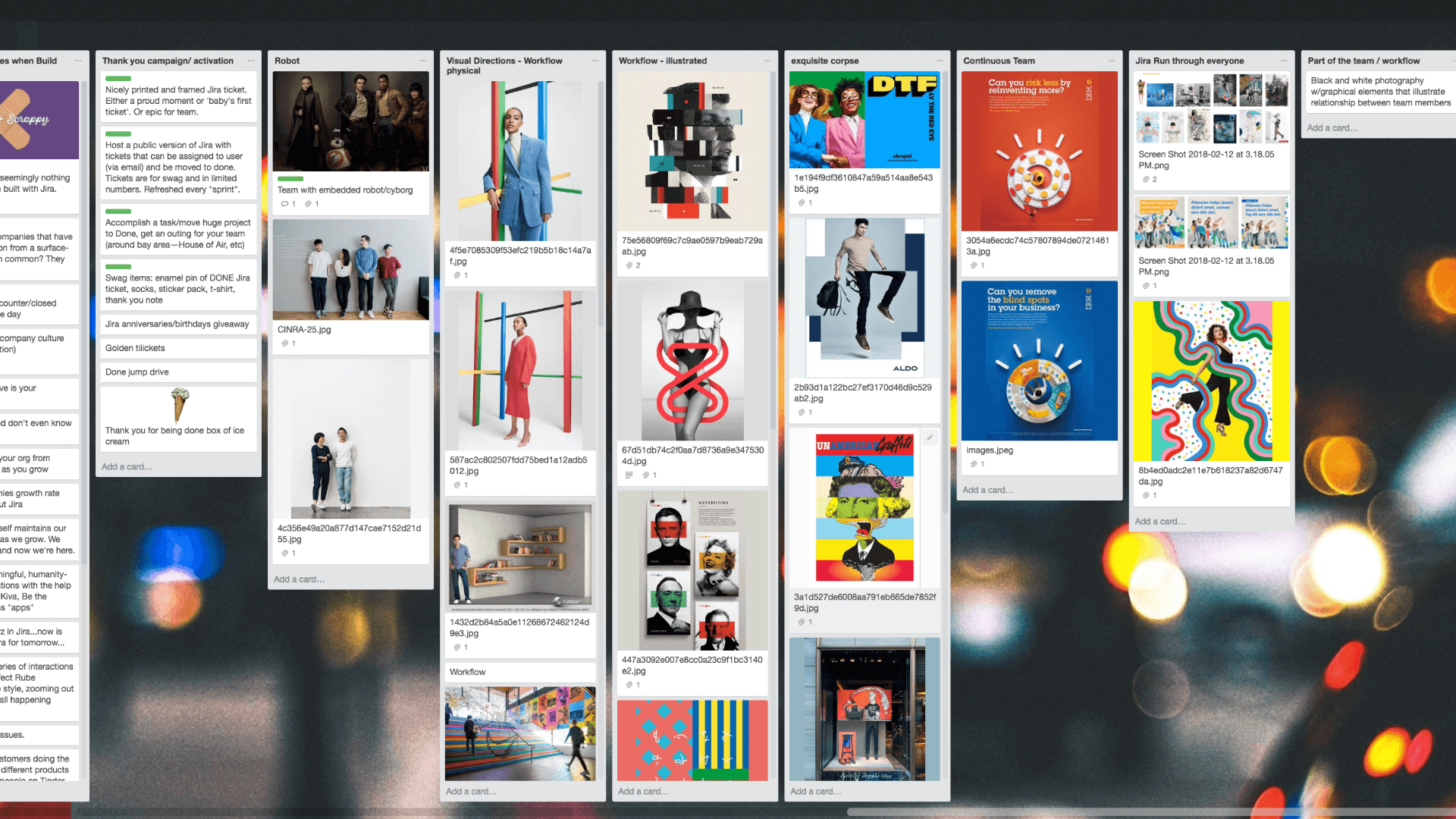
Task: Open the Workflow card in Visual Directions
Action: [x=520, y=673]
